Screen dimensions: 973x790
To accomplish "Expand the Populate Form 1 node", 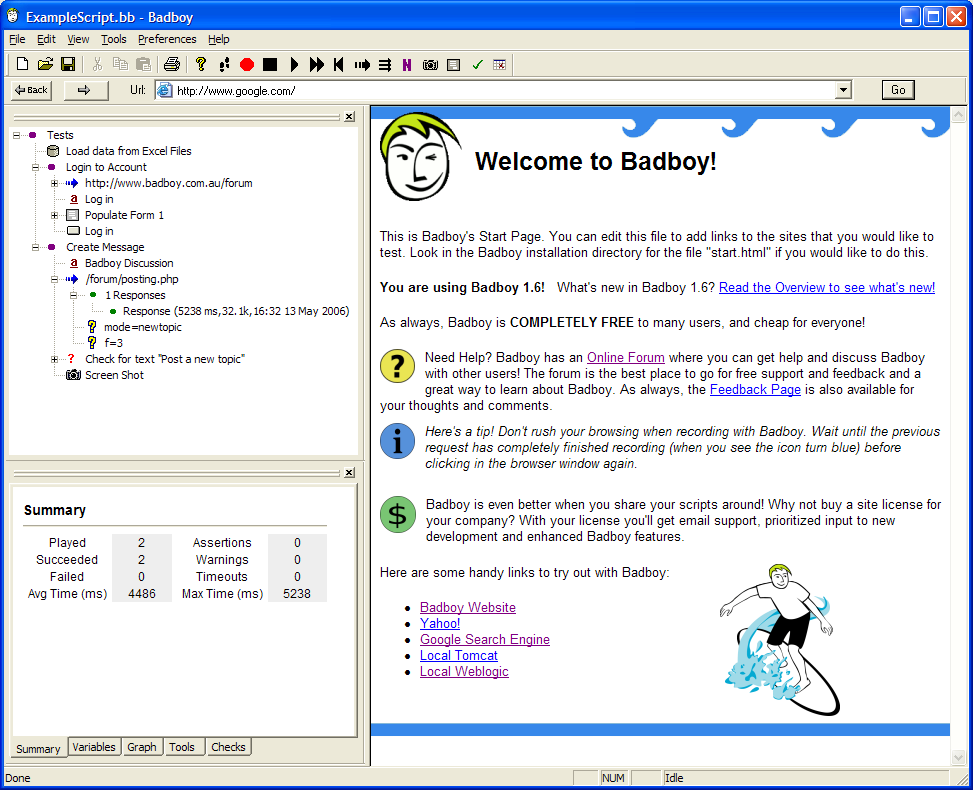I will [55, 215].
